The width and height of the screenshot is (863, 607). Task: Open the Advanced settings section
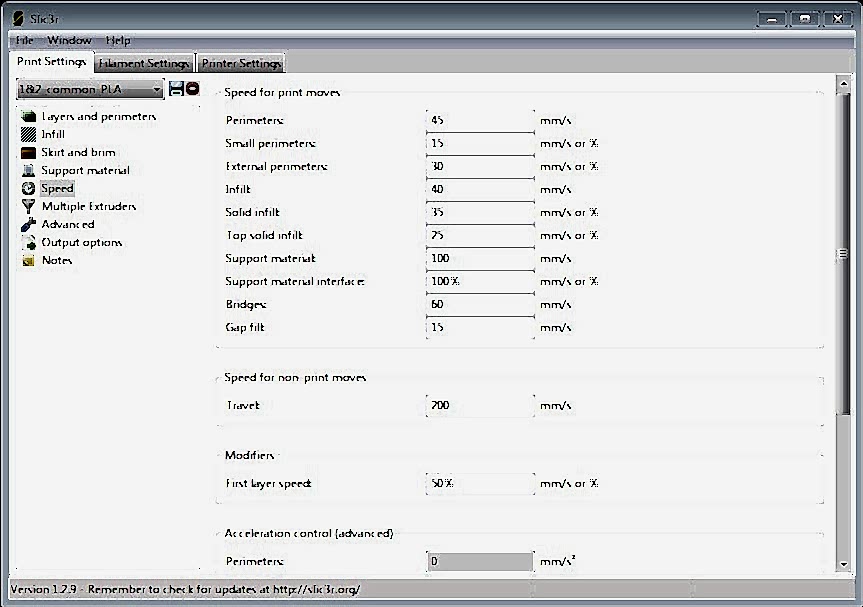click(67, 224)
